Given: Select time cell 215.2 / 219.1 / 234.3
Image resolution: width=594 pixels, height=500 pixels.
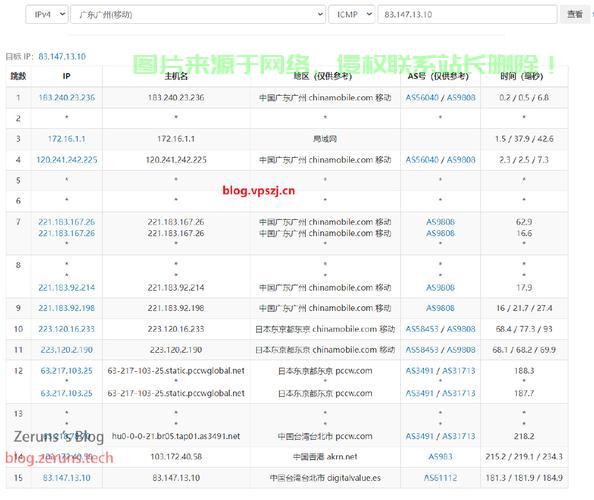Looking at the screenshot, I should click(x=524, y=457).
